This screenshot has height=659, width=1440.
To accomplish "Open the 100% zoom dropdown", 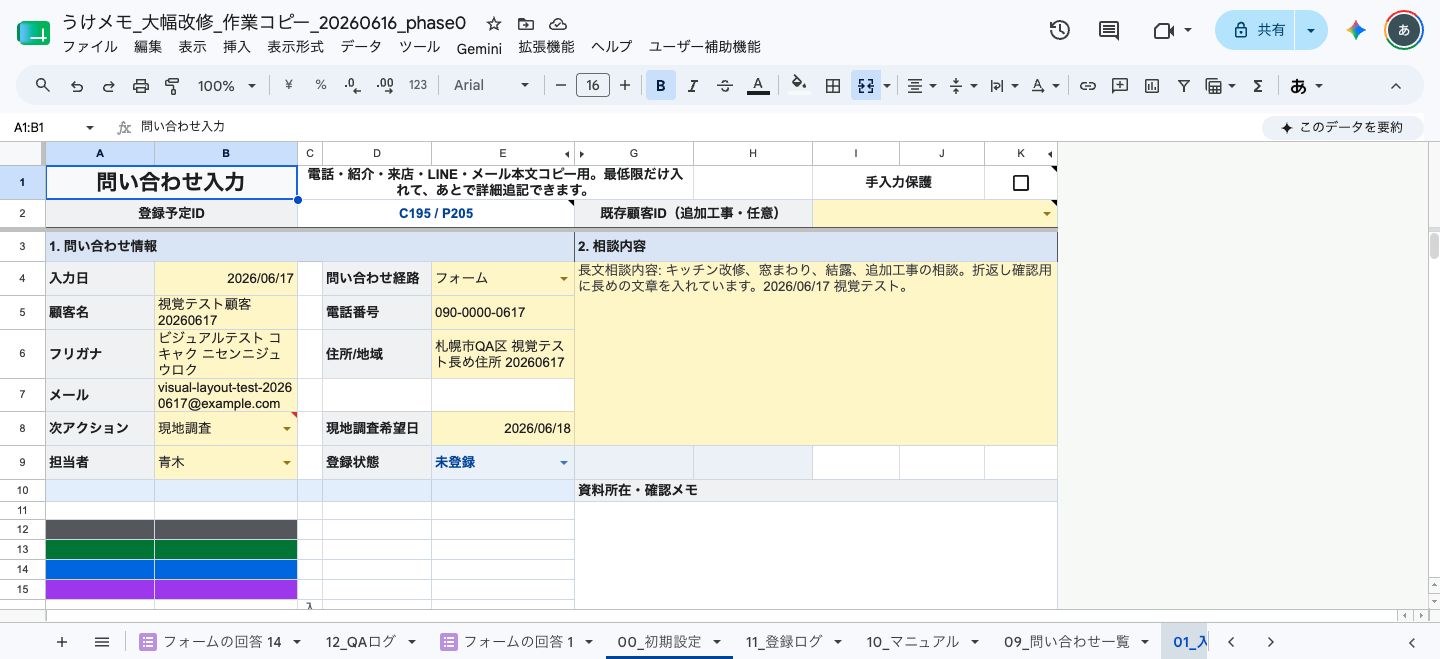I will (227, 86).
